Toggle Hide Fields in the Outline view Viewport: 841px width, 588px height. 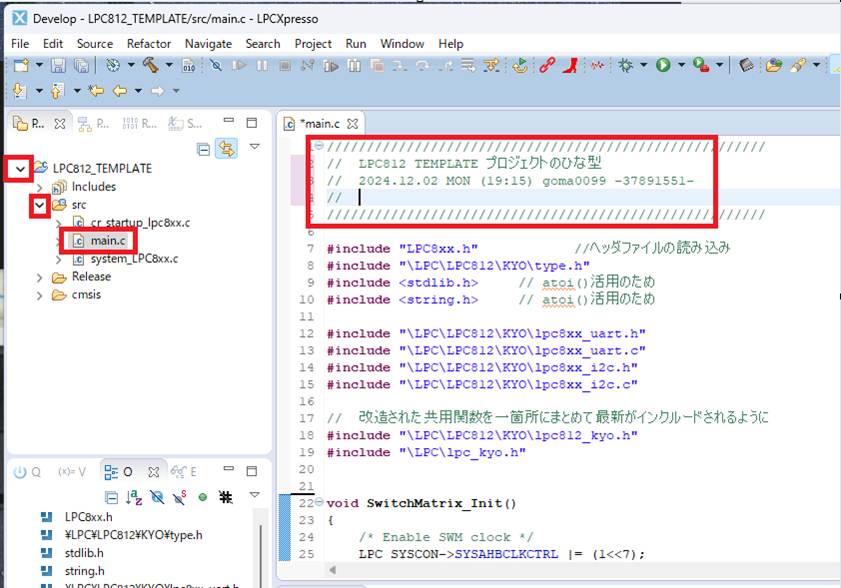pos(157,496)
